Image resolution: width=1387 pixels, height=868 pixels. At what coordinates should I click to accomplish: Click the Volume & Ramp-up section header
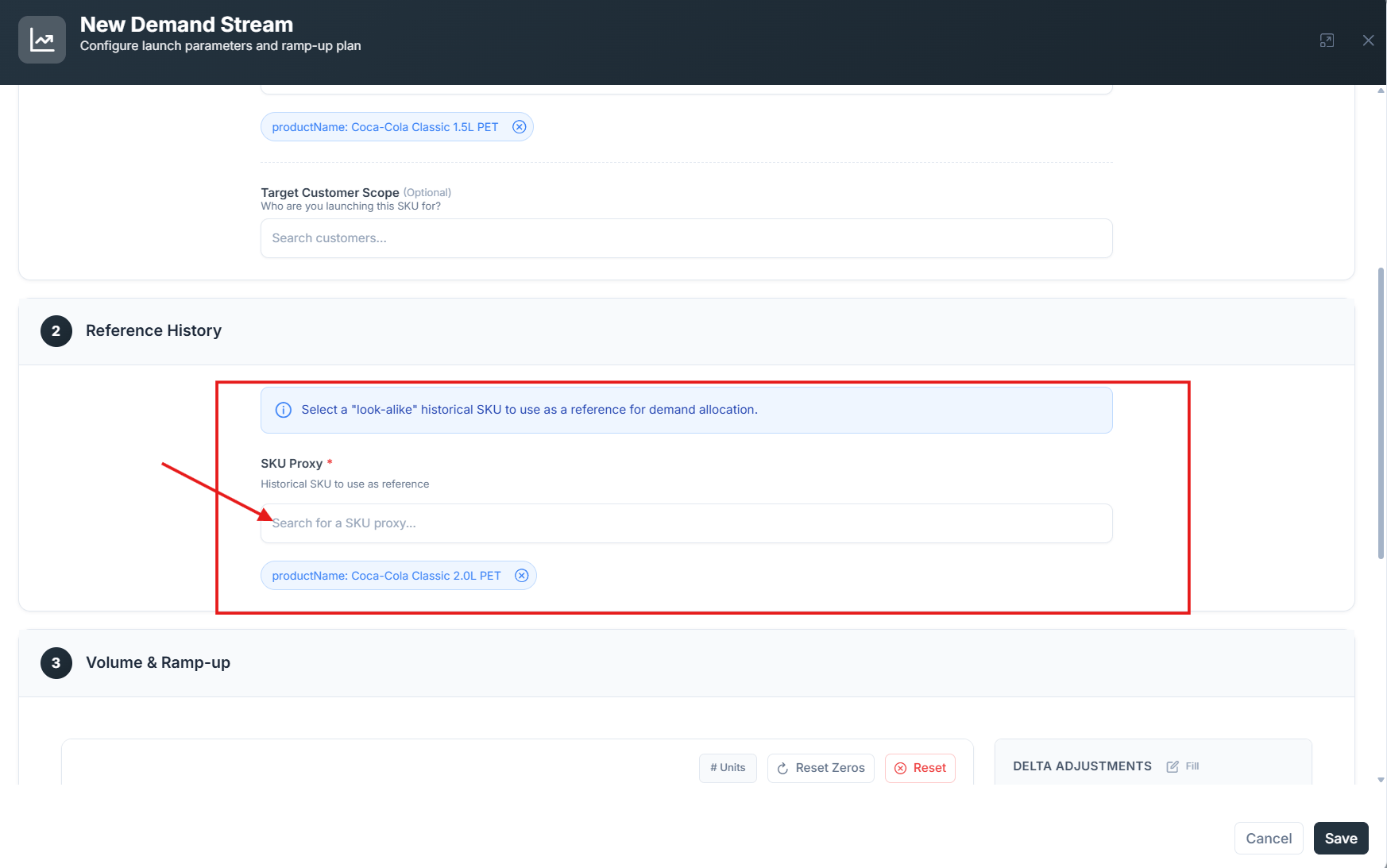tap(686, 663)
